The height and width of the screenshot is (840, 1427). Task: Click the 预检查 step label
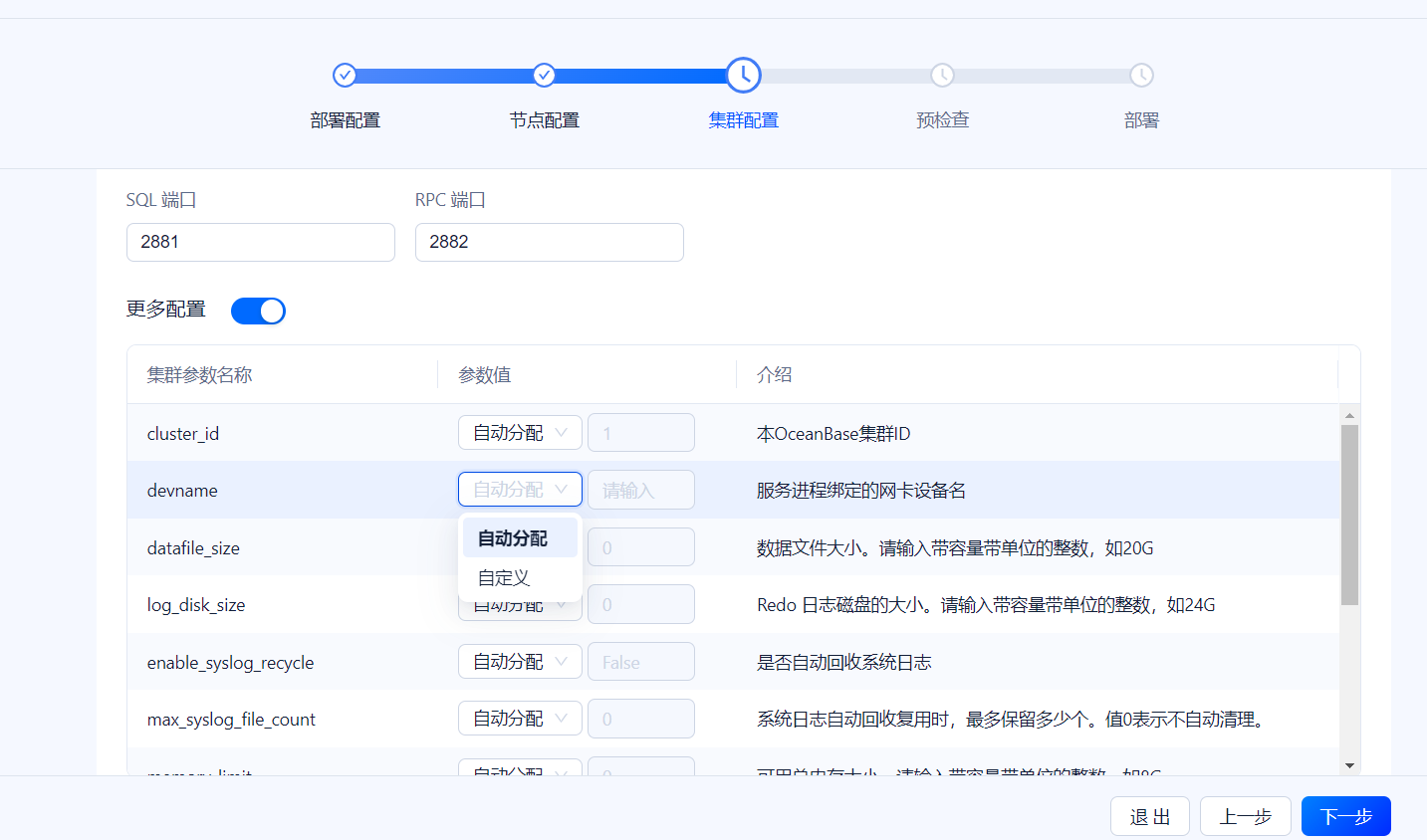tap(942, 120)
